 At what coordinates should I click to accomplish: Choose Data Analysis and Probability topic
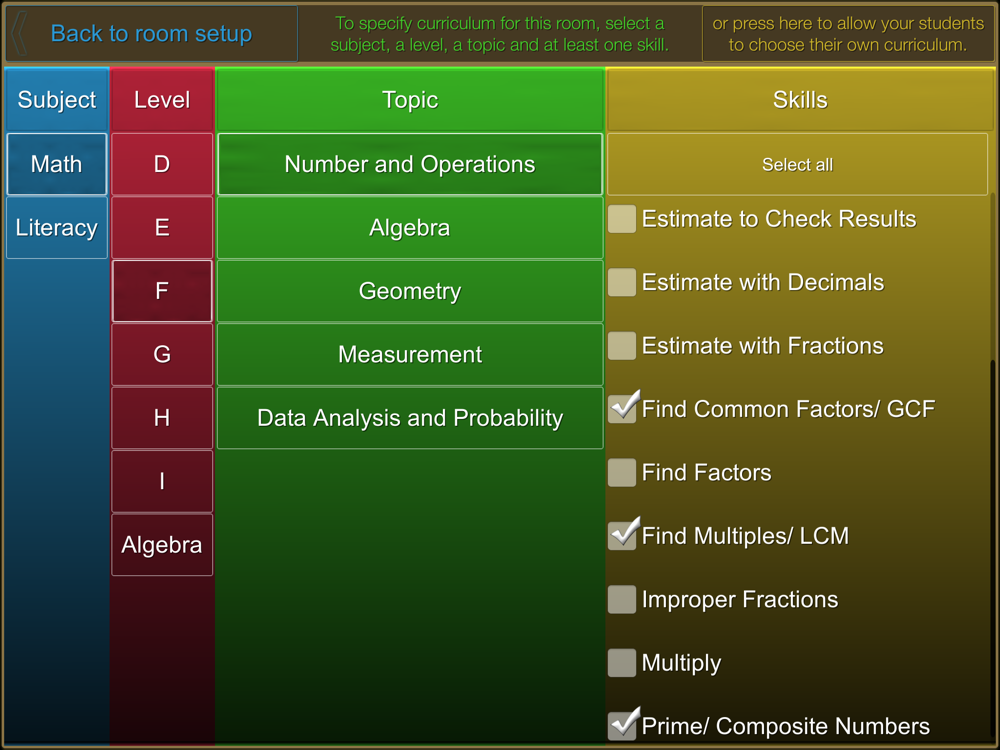coord(410,418)
